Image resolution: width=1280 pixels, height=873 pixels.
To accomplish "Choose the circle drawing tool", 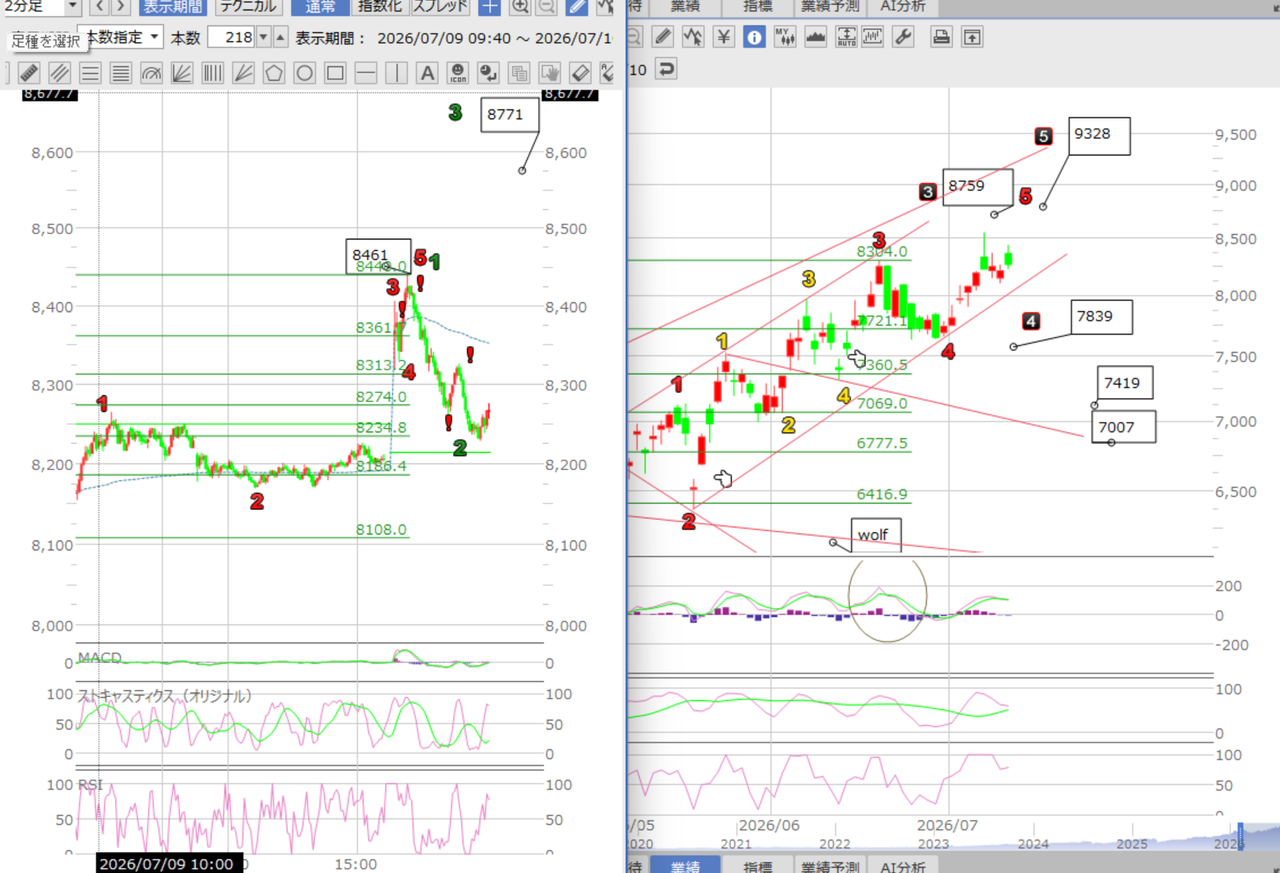I will pos(305,73).
